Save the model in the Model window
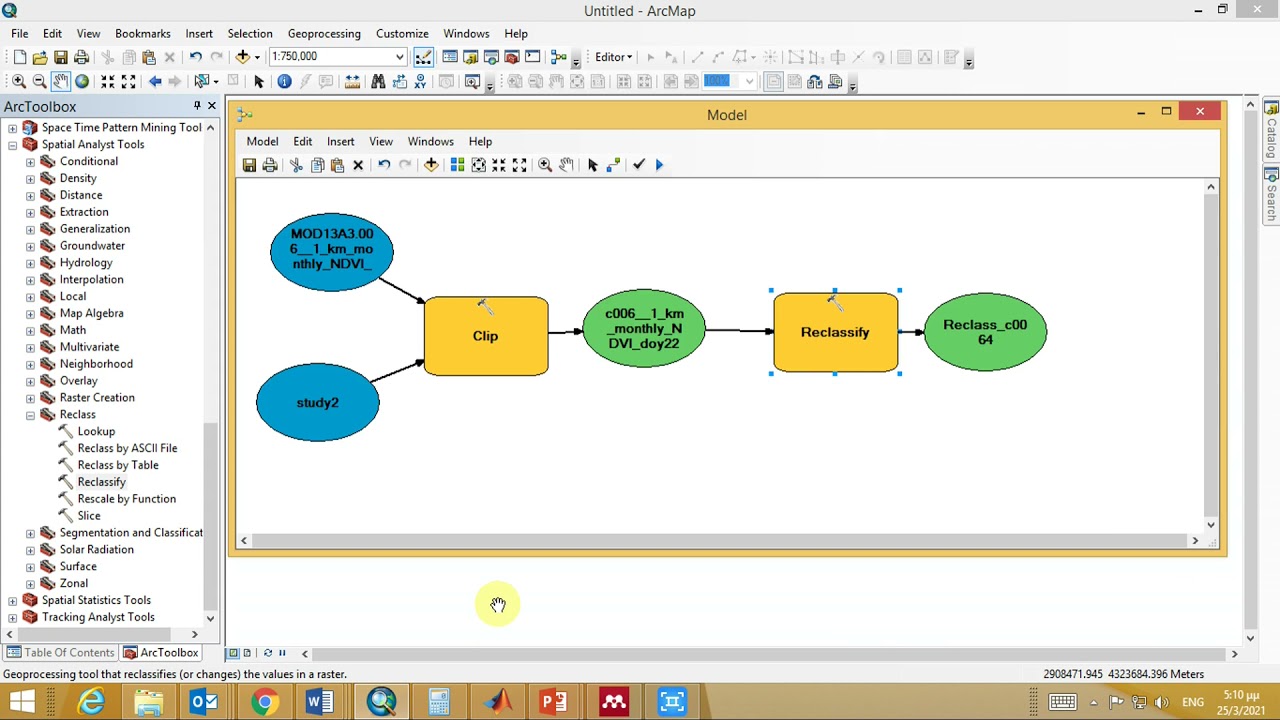This screenshot has width=1280, height=720. (249, 165)
